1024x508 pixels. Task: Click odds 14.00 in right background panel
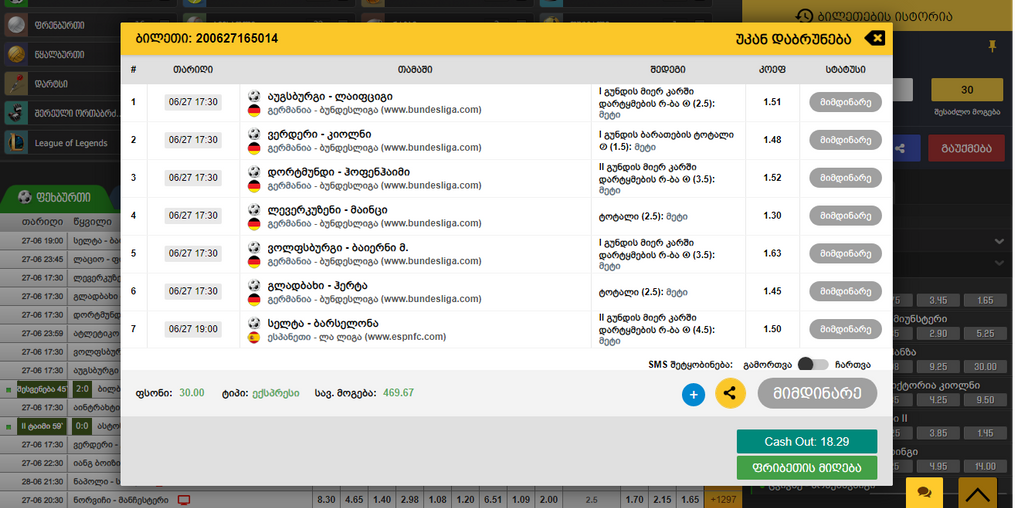point(985,466)
